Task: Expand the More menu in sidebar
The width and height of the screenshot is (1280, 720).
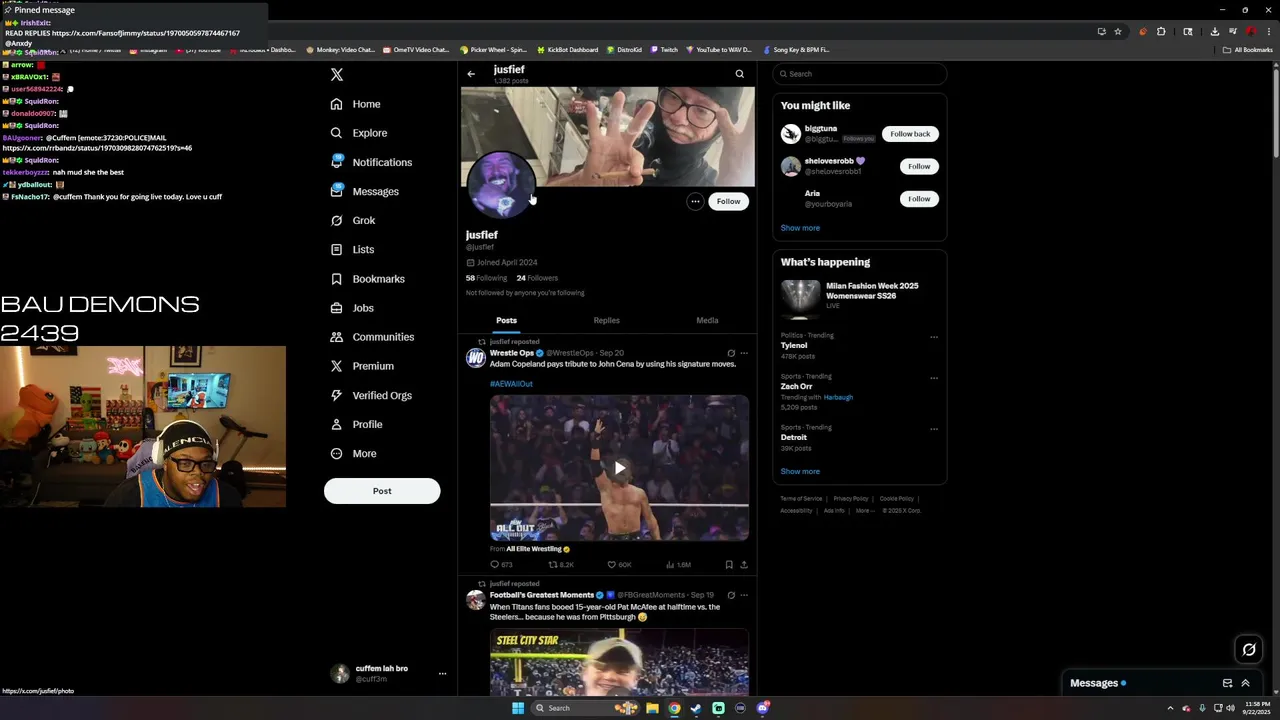Action: pos(354,453)
